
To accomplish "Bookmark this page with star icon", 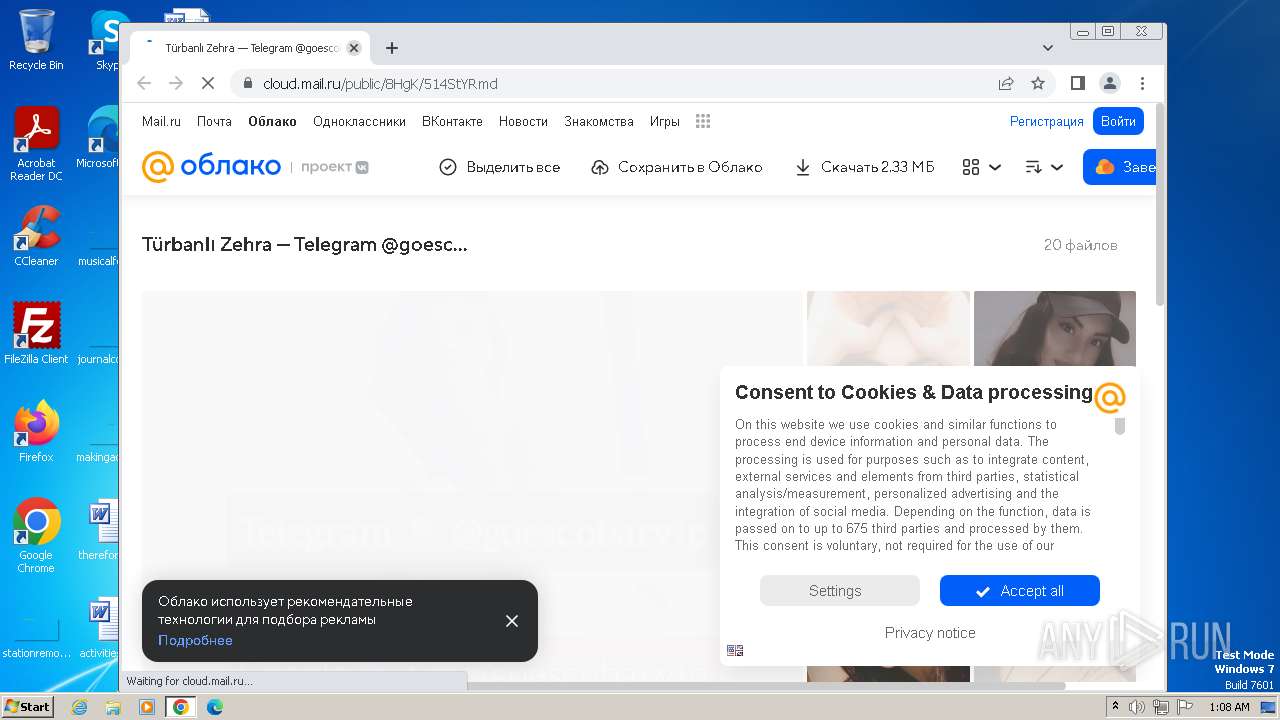I will pyautogui.click(x=1038, y=84).
